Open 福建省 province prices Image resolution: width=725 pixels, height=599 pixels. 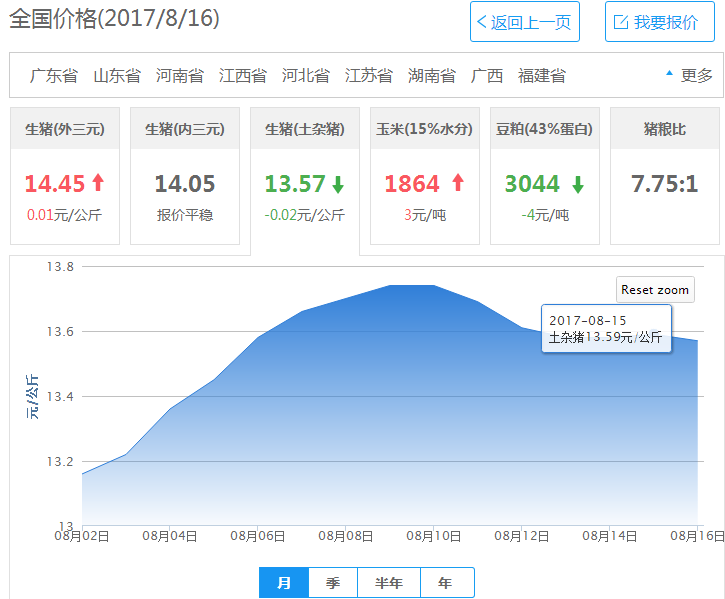click(541, 76)
